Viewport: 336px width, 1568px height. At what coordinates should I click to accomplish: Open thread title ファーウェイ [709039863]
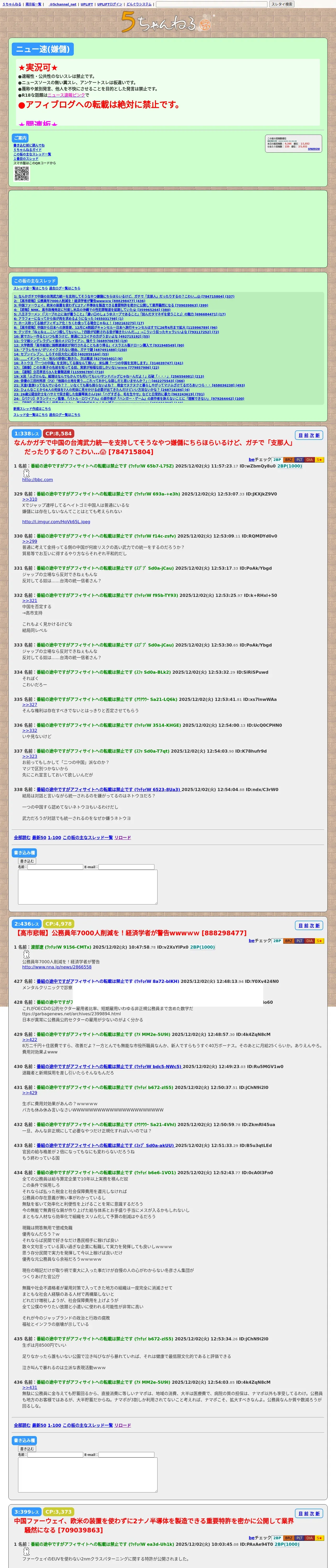[x=154, y=1525]
